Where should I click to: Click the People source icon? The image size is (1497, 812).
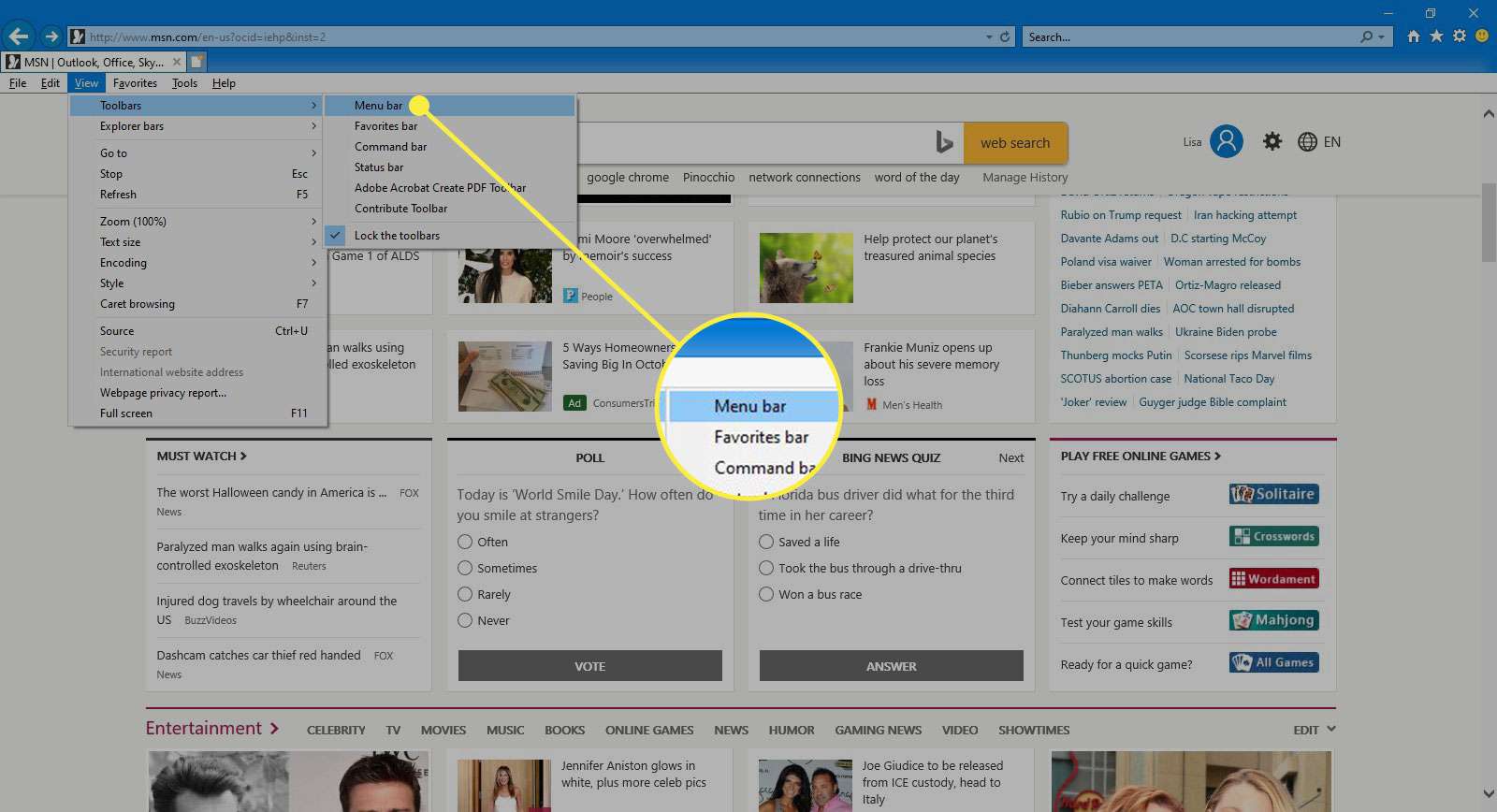point(571,296)
